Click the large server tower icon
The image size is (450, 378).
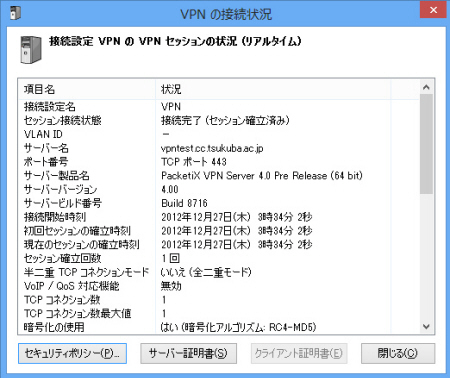click(x=31, y=50)
